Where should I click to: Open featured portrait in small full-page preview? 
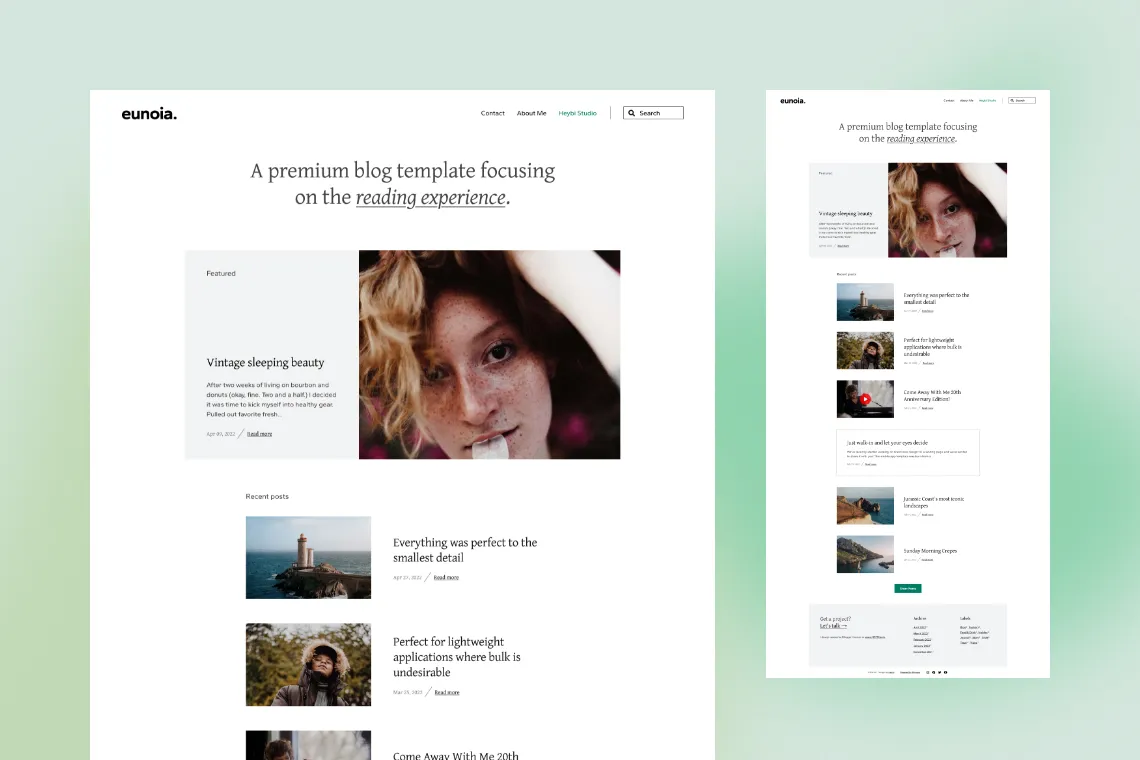(947, 209)
